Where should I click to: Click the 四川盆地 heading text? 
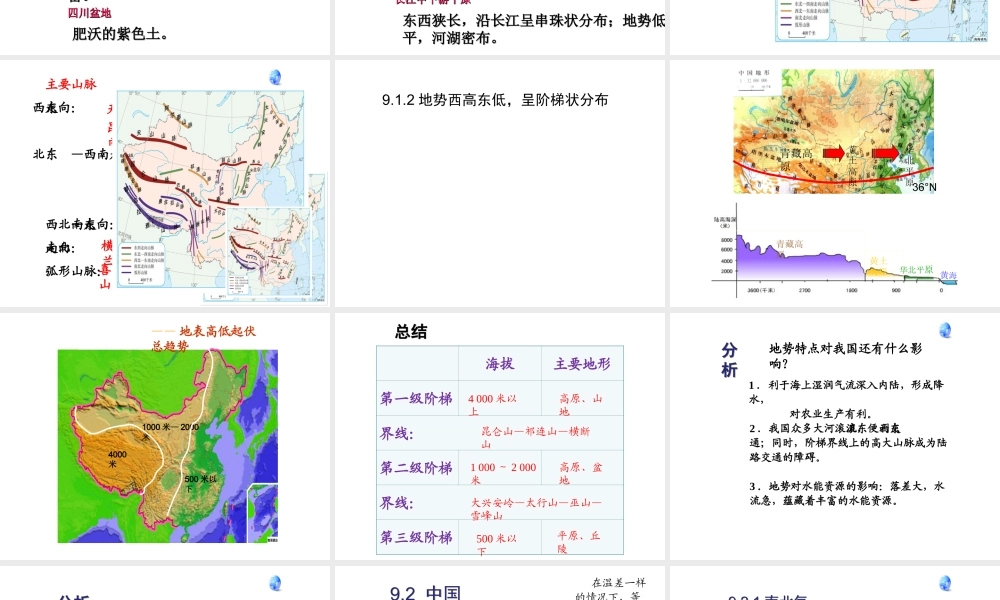89,13
